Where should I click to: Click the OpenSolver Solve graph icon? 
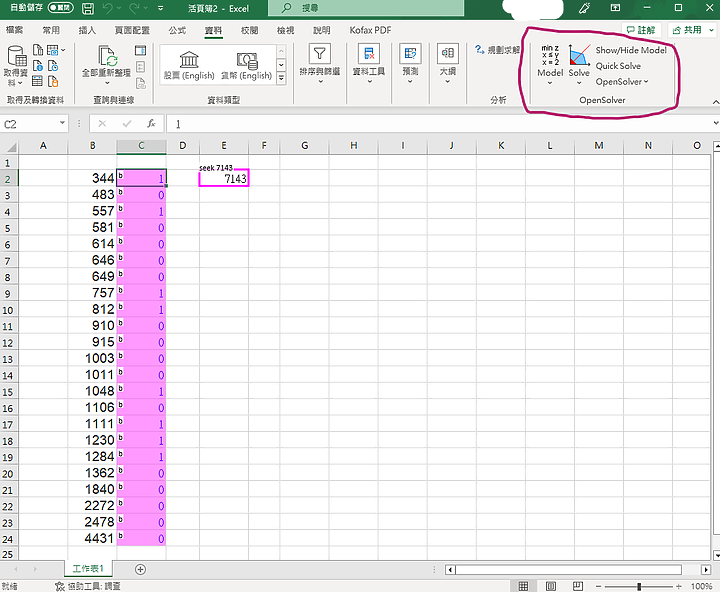tap(579, 55)
